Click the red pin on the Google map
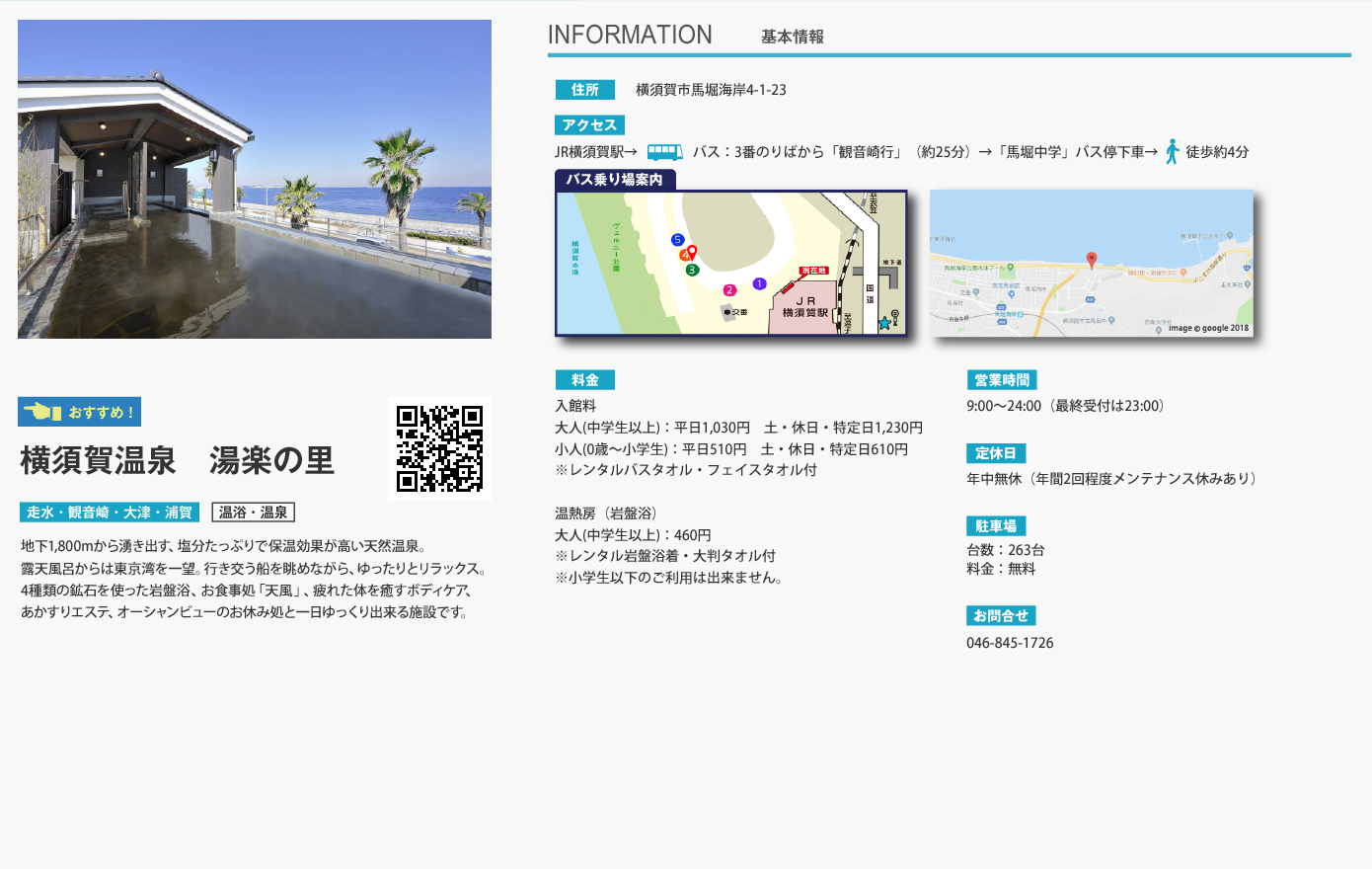The height and width of the screenshot is (869, 1372). click(1091, 260)
